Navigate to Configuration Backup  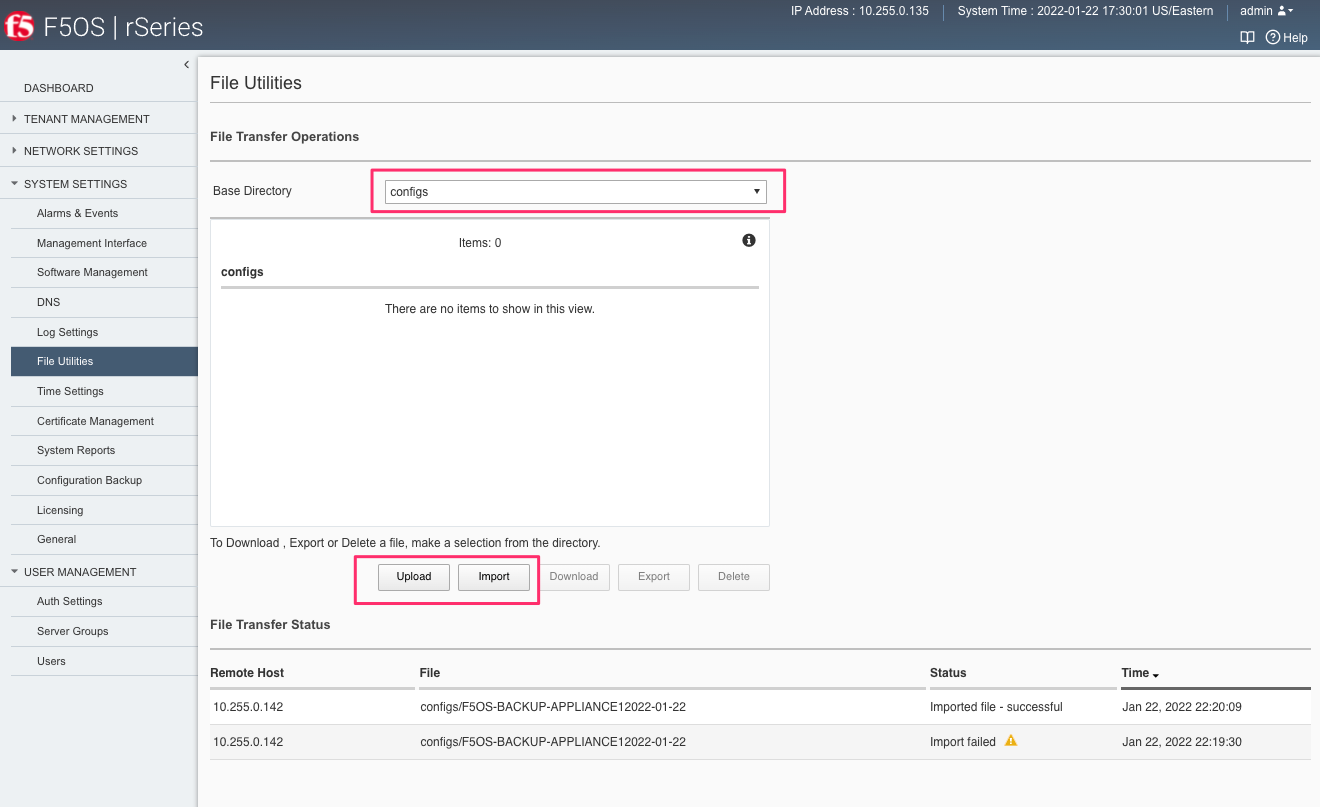(x=104, y=480)
